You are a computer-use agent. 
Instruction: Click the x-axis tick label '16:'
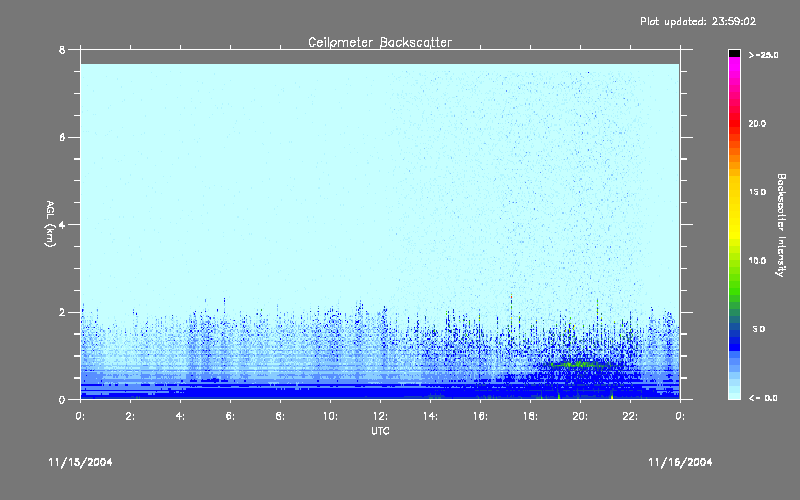480,416
